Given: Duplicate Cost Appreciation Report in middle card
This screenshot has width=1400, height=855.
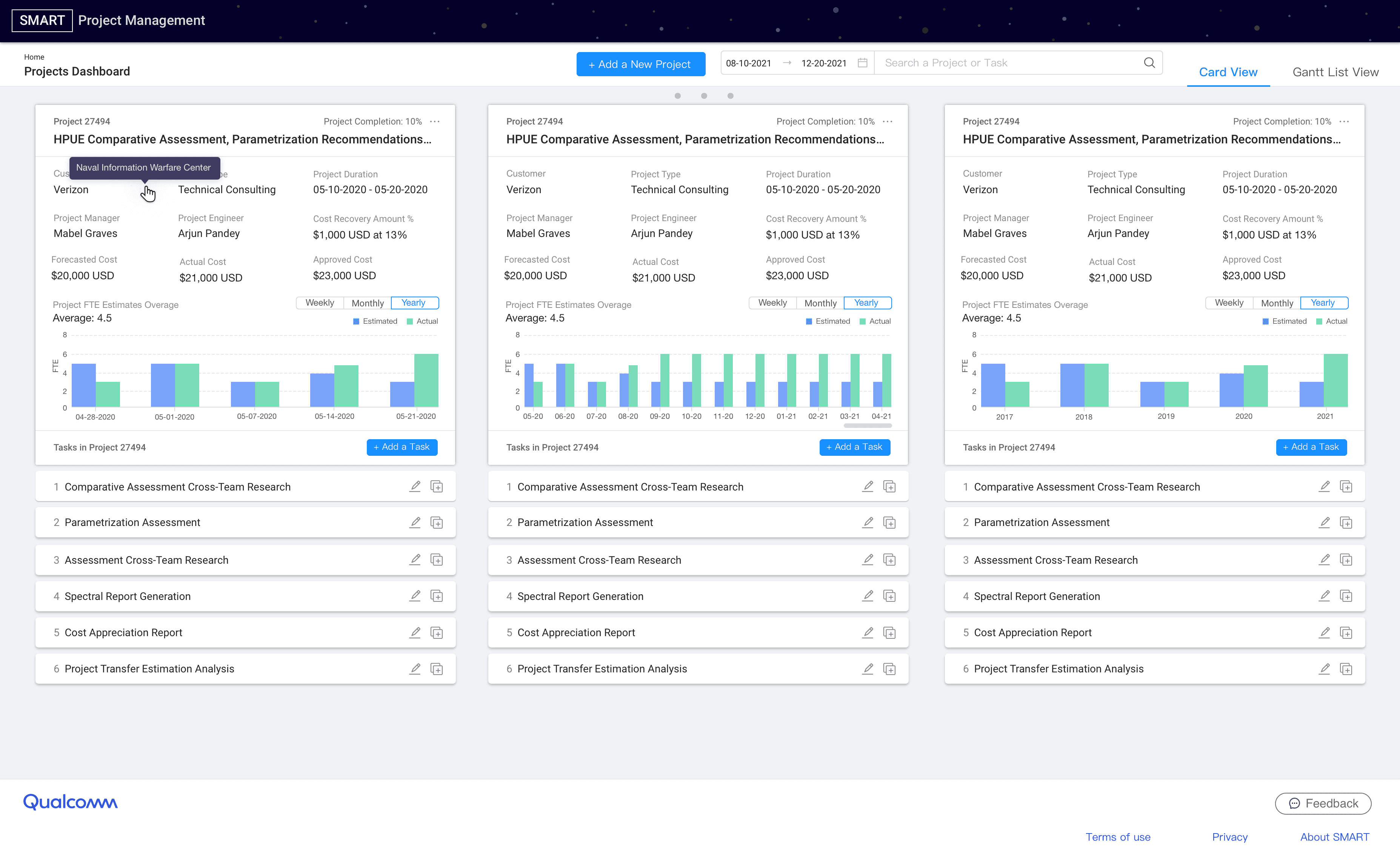Looking at the screenshot, I should [x=889, y=632].
